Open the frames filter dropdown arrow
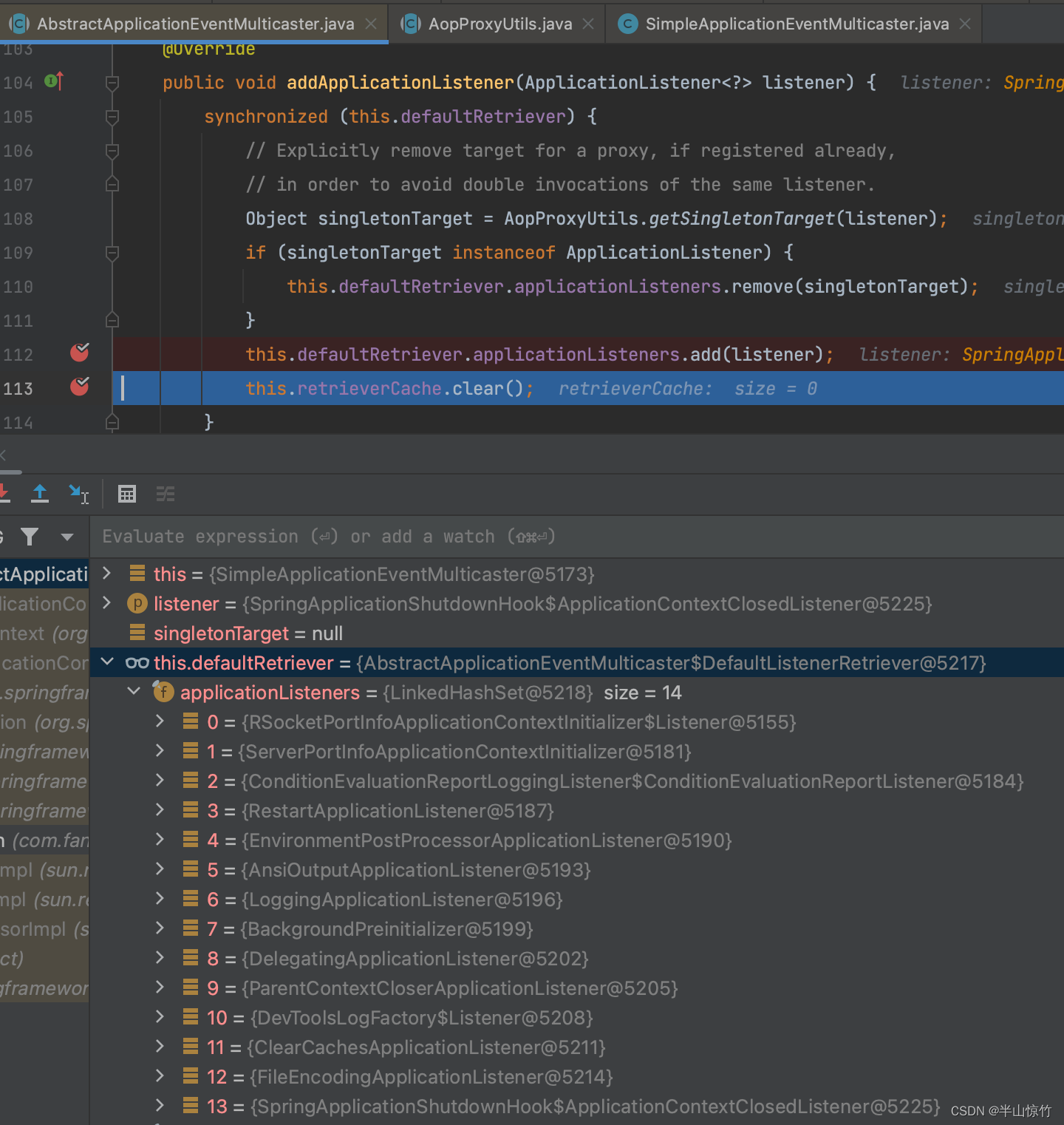 (x=67, y=537)
